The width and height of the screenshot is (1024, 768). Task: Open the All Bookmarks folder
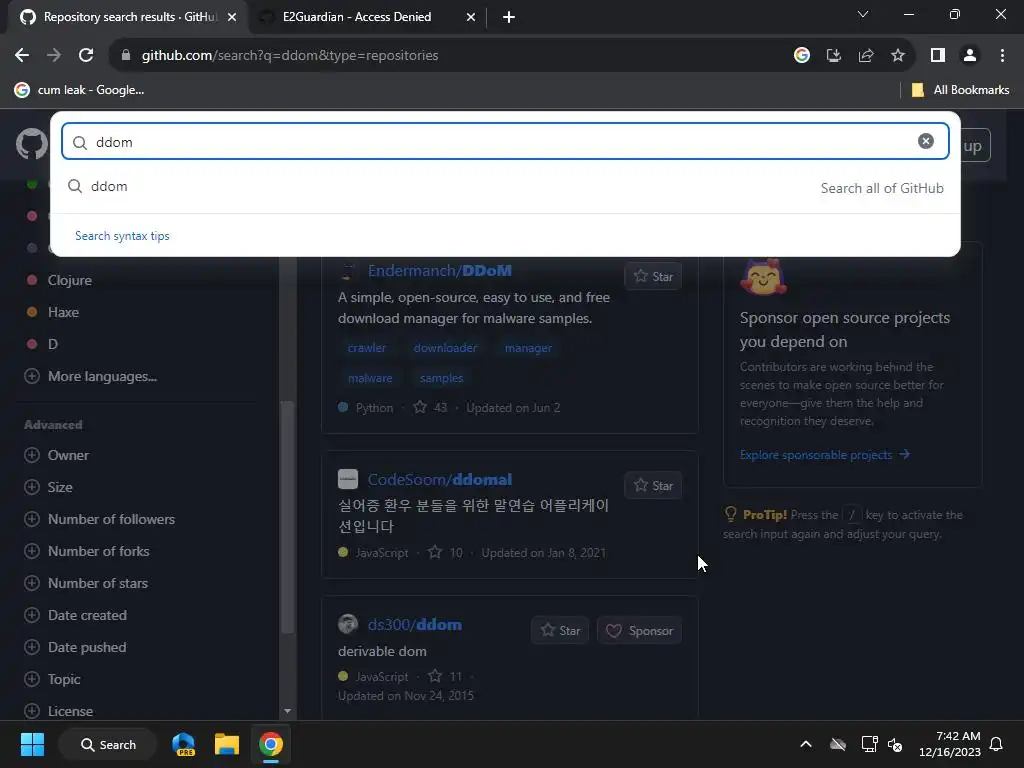coord(960,90)
